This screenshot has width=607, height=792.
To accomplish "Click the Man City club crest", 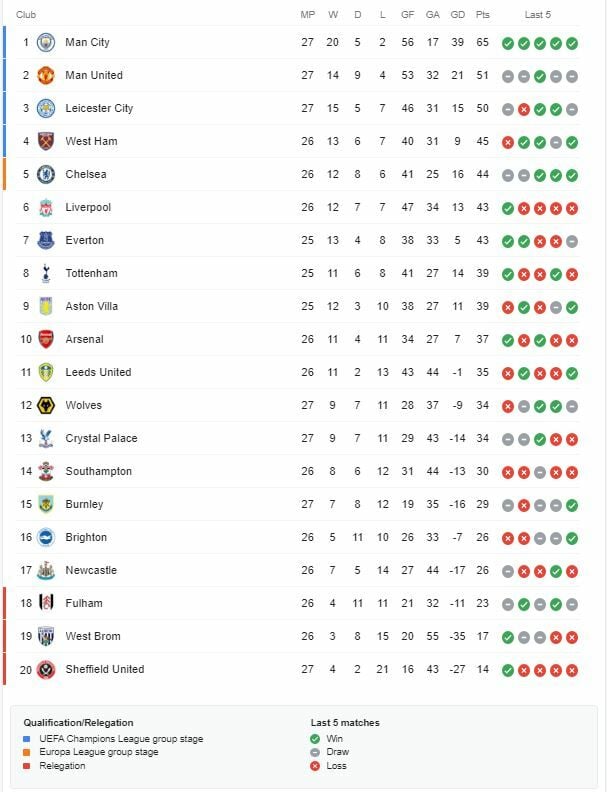I will [x=46, y=42].
